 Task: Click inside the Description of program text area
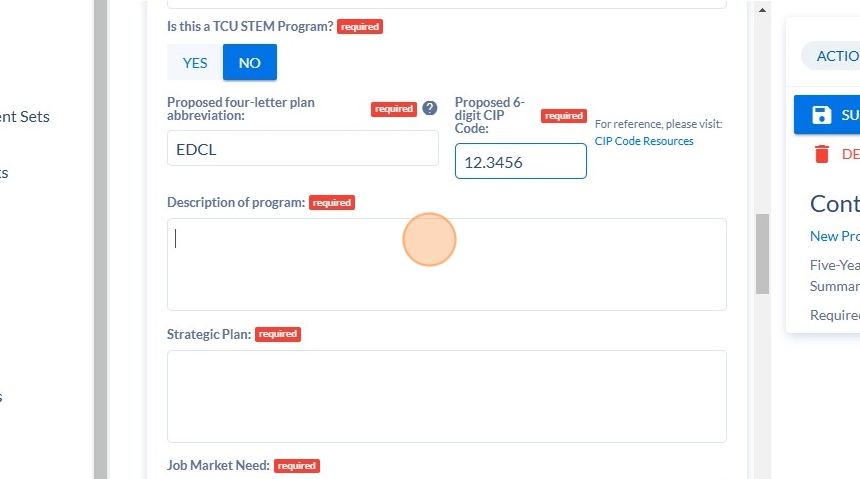point(446,264)
